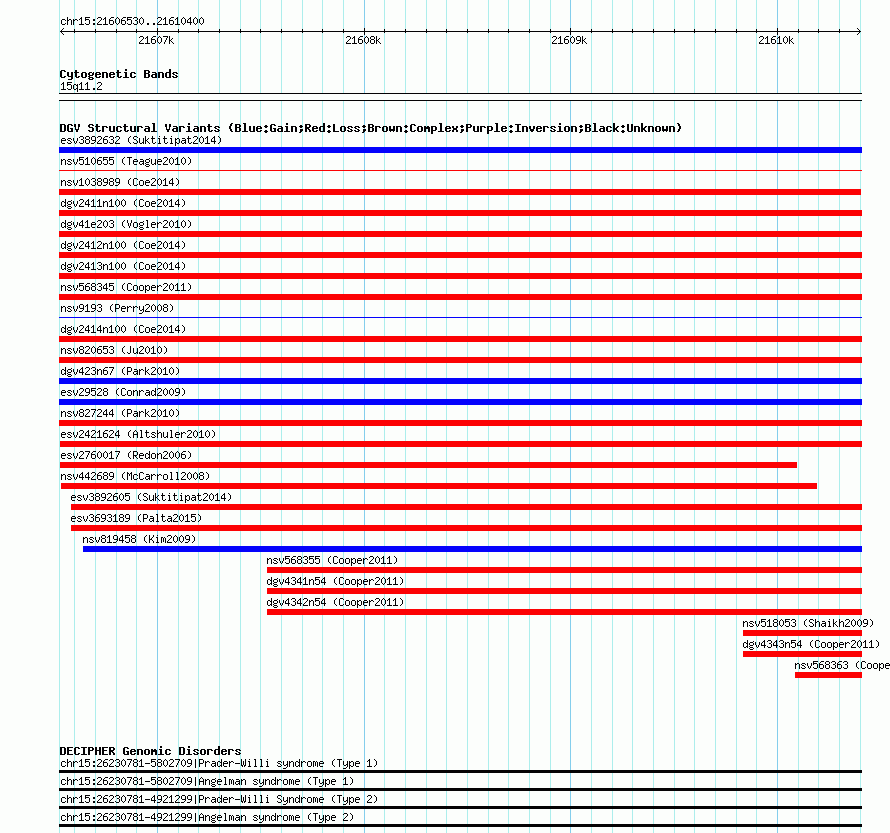Select the blue bar under dgv423n67
Viewport: 890px width, 833px height.
(460, 381)
